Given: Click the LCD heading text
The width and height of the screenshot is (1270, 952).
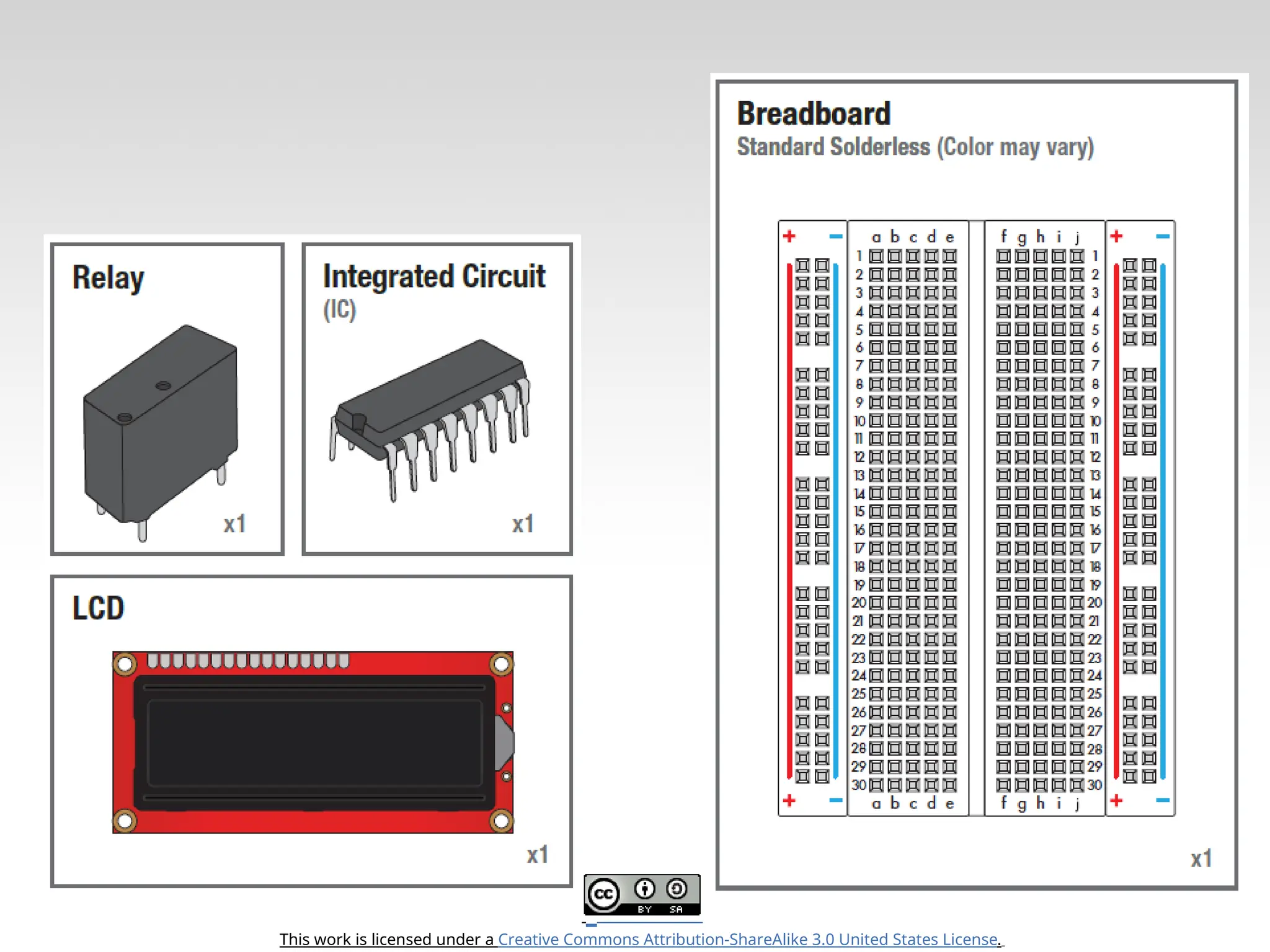Looking at the screenshot, I should 98,608.
